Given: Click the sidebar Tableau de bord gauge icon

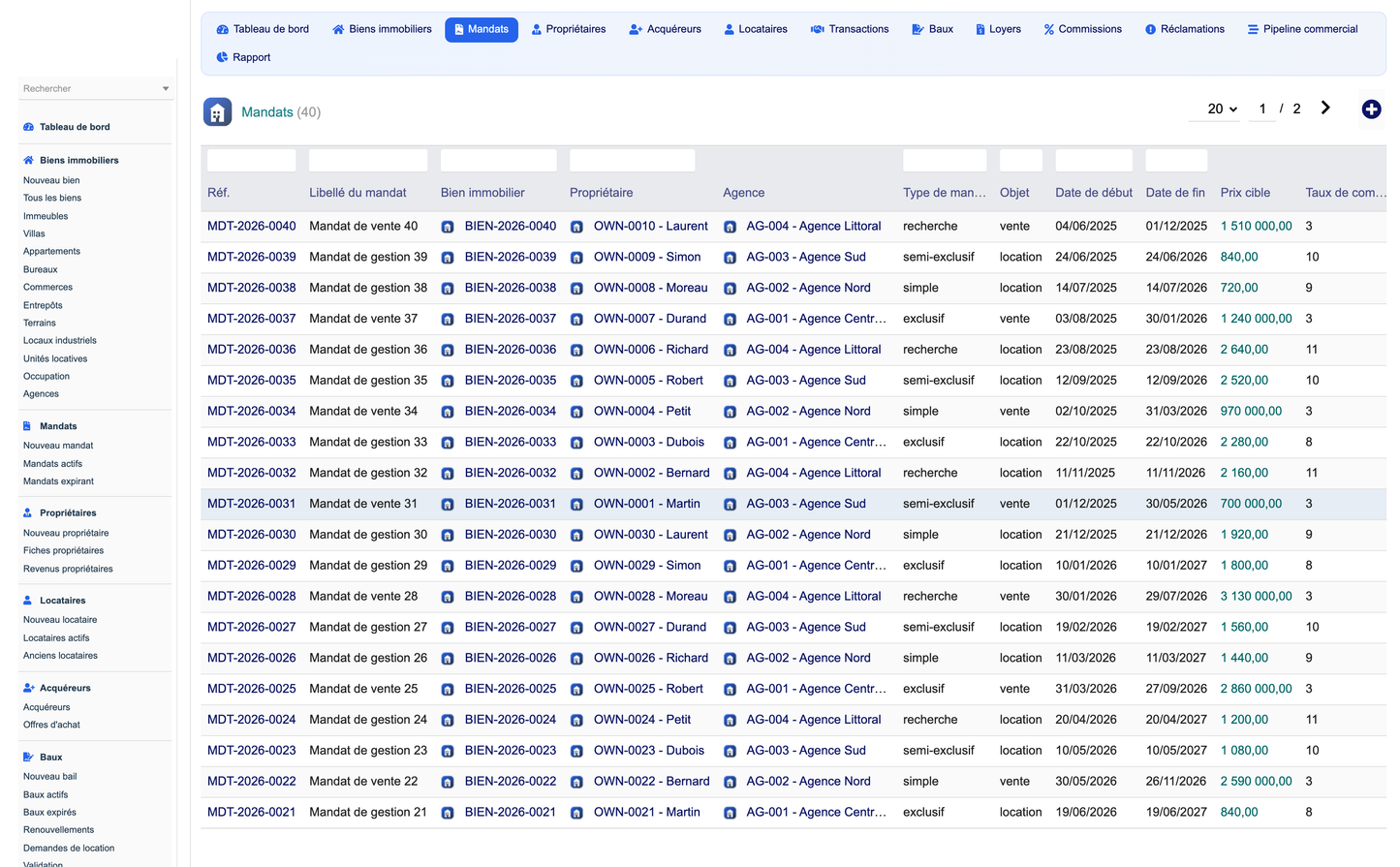Looking at the screenshot, I should tap(28, 127).
